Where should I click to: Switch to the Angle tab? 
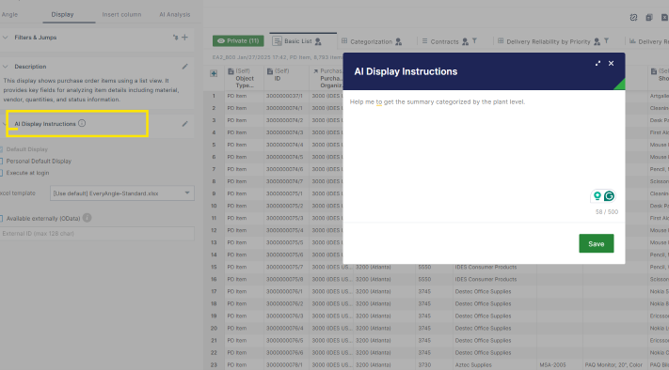coord(9,15)
